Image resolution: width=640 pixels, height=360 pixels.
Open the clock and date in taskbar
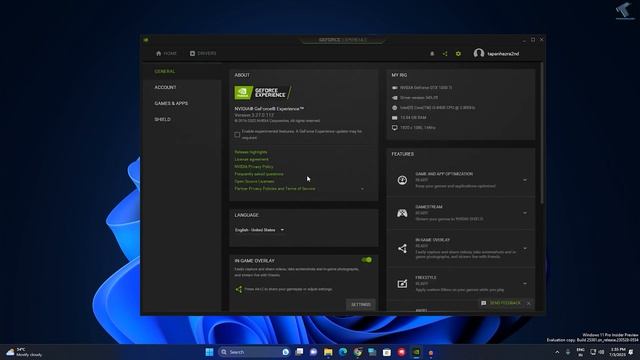pos(618,352)
